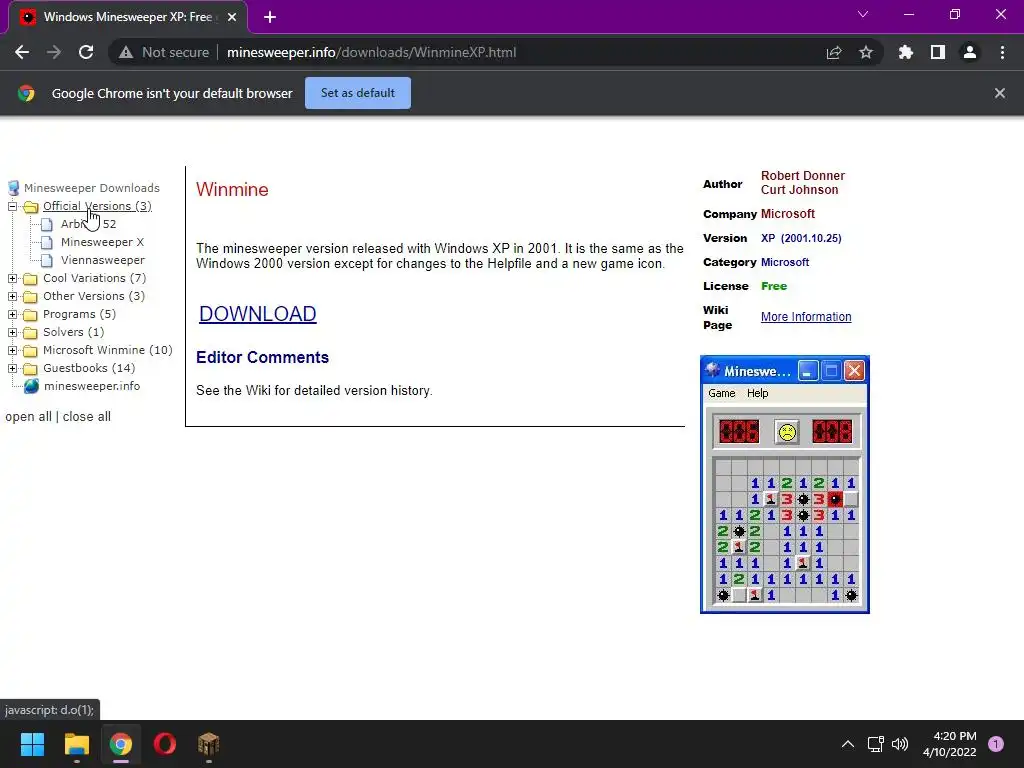Open the Minesweeper X entry
This screenshot has height=768, width=1024.
(x=103, y=242)
